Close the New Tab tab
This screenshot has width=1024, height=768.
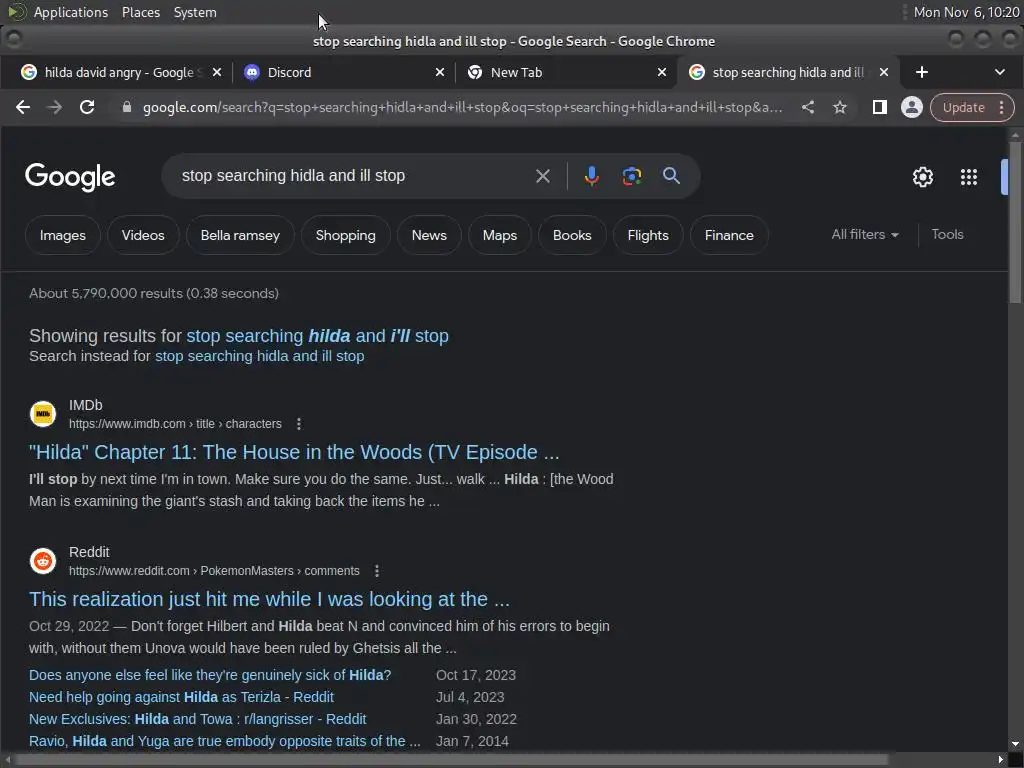point(662,72)
